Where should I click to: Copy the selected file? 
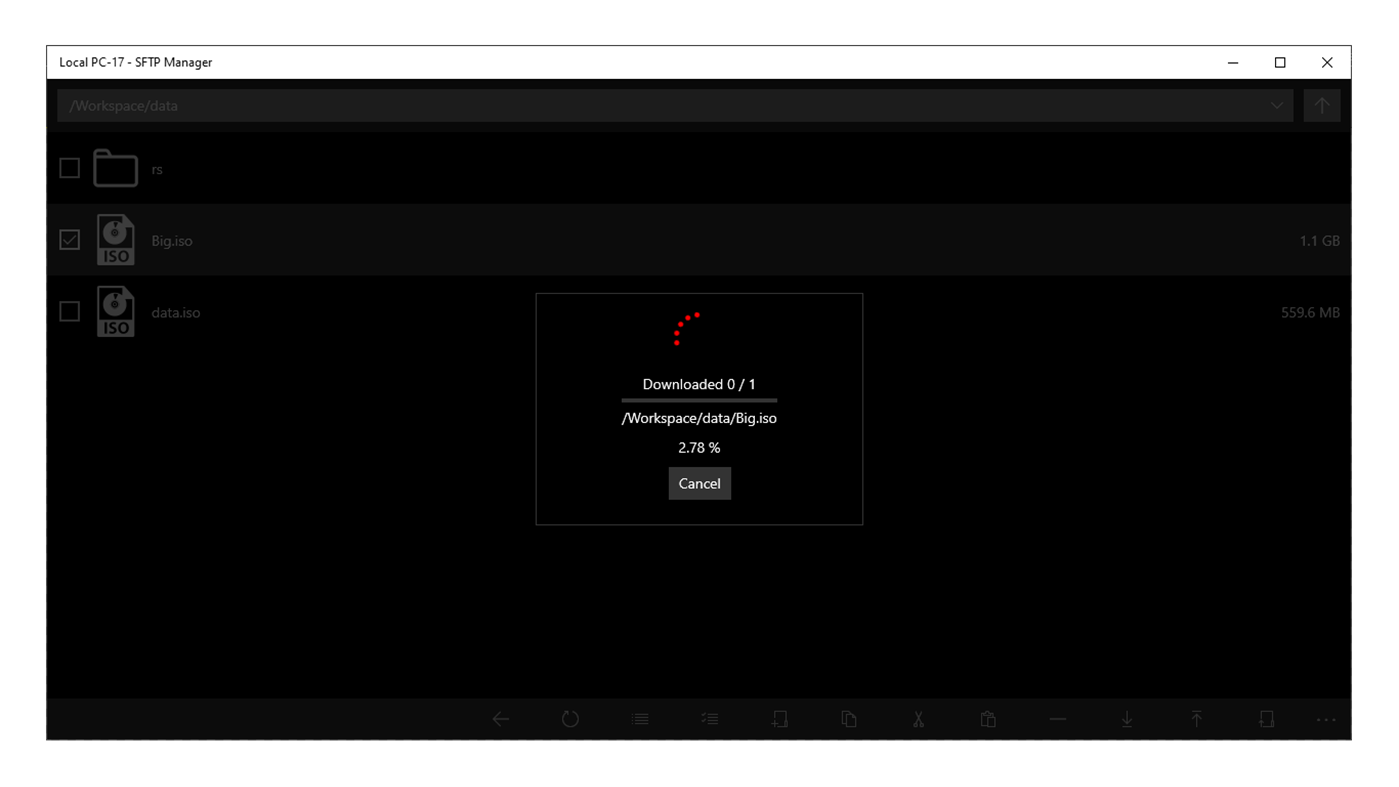click(849, 718)
